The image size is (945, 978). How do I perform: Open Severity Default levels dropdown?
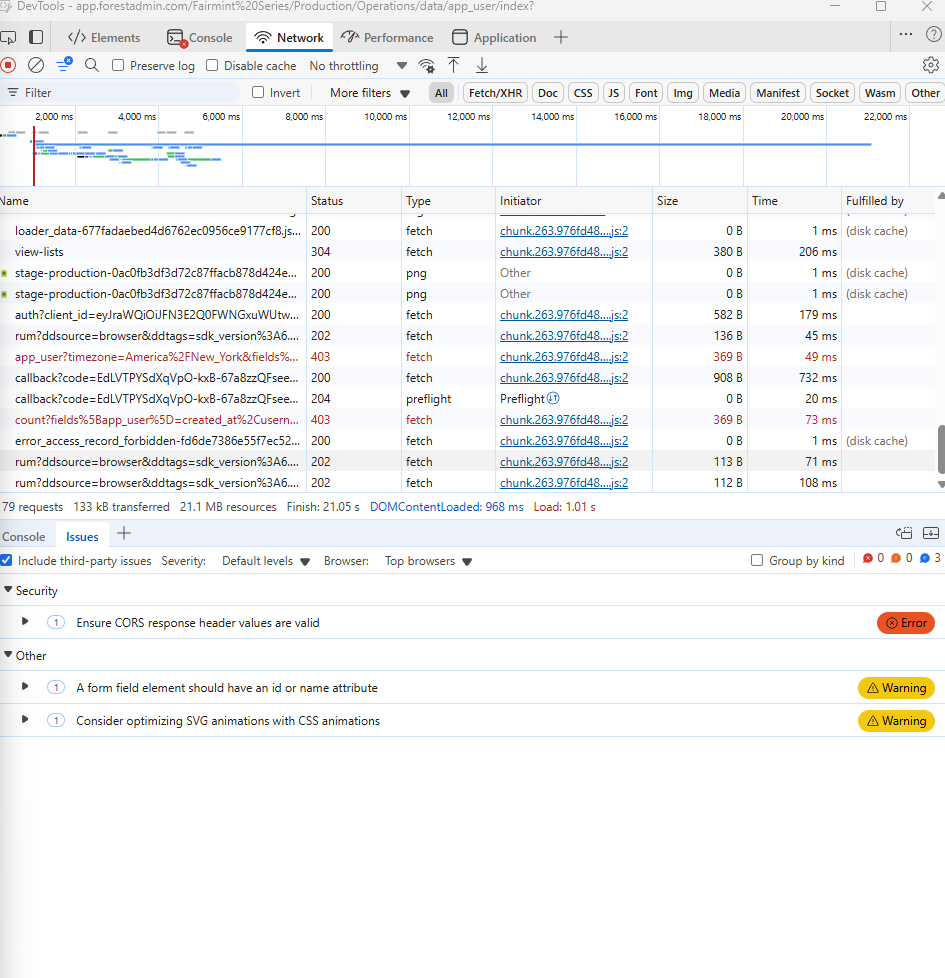[x=266, y=561]
